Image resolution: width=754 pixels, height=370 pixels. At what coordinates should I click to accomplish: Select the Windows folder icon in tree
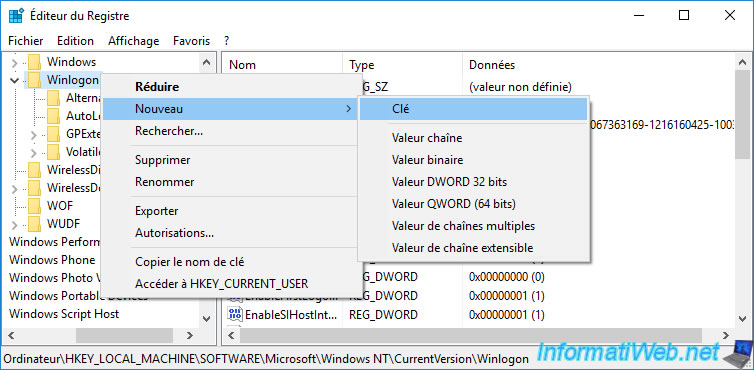click(x=35, y=62)
